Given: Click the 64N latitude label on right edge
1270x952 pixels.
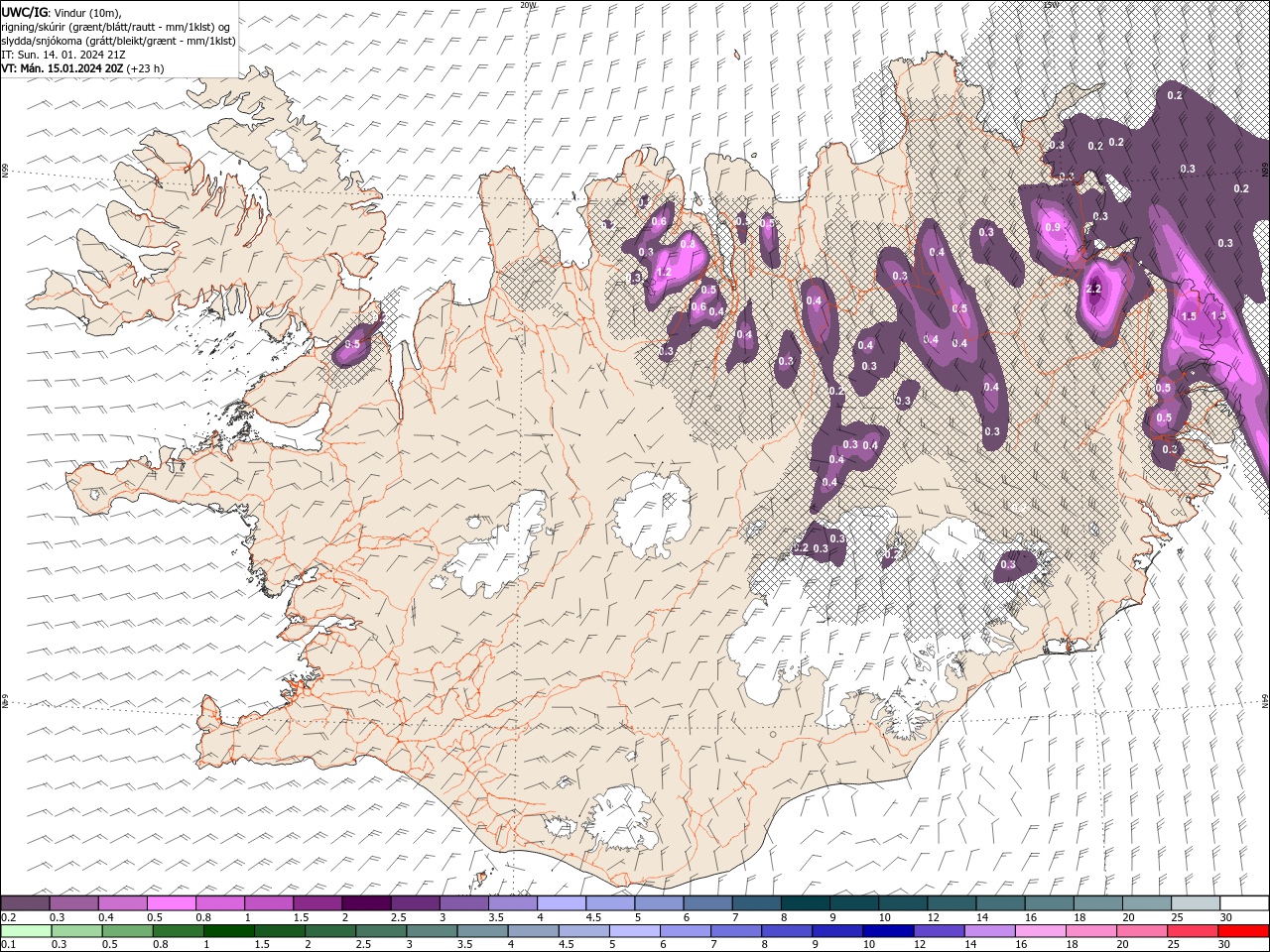Looking at the screenshot, I should (x=1264, y=701).
